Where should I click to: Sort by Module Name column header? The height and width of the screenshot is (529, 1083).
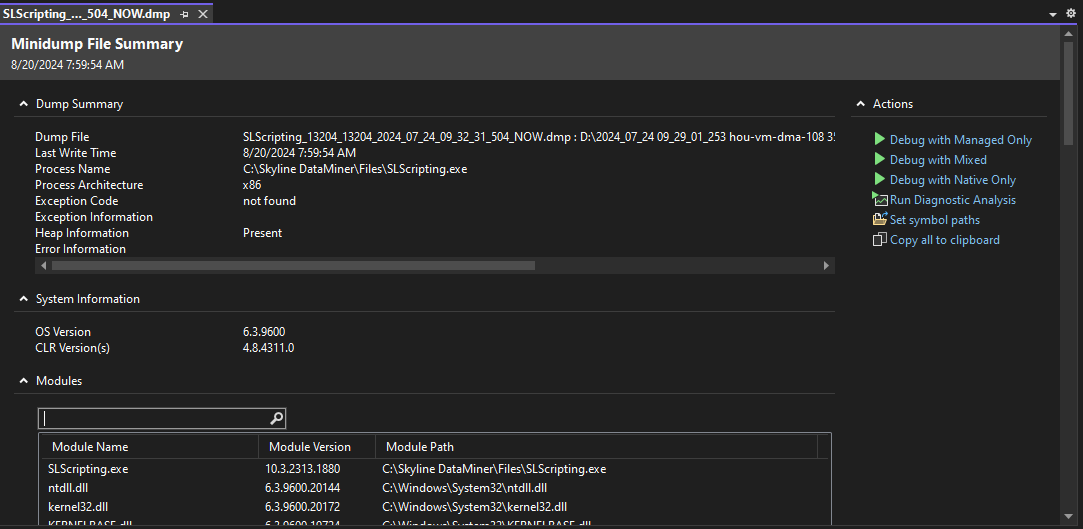click(149, 447)
